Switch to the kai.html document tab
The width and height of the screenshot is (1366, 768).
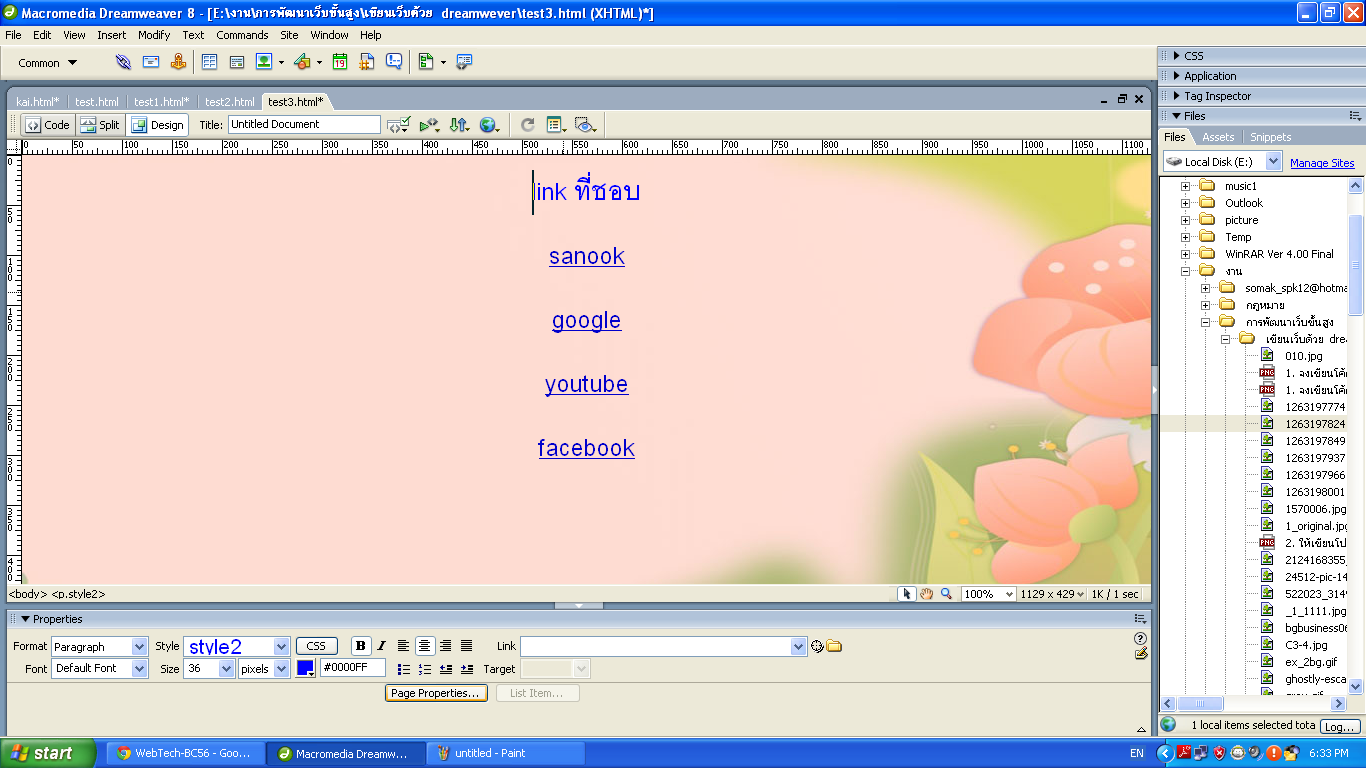(38, 102)
